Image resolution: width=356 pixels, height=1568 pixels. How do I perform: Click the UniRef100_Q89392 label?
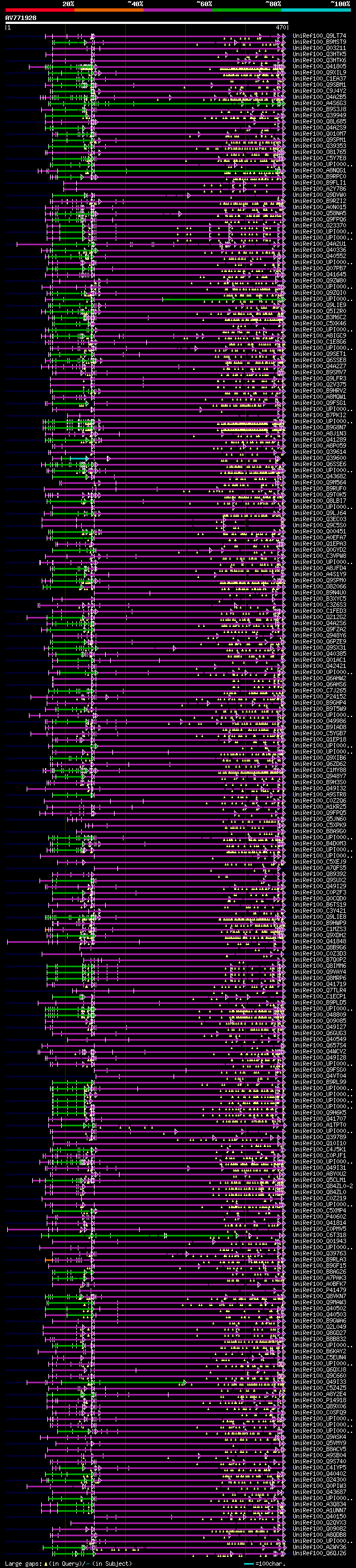pyautogui.click(x=319, y=875)
